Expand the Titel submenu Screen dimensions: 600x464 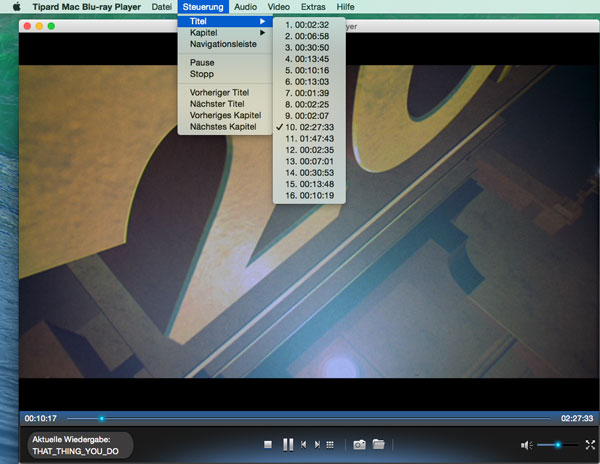coord(225,21)
